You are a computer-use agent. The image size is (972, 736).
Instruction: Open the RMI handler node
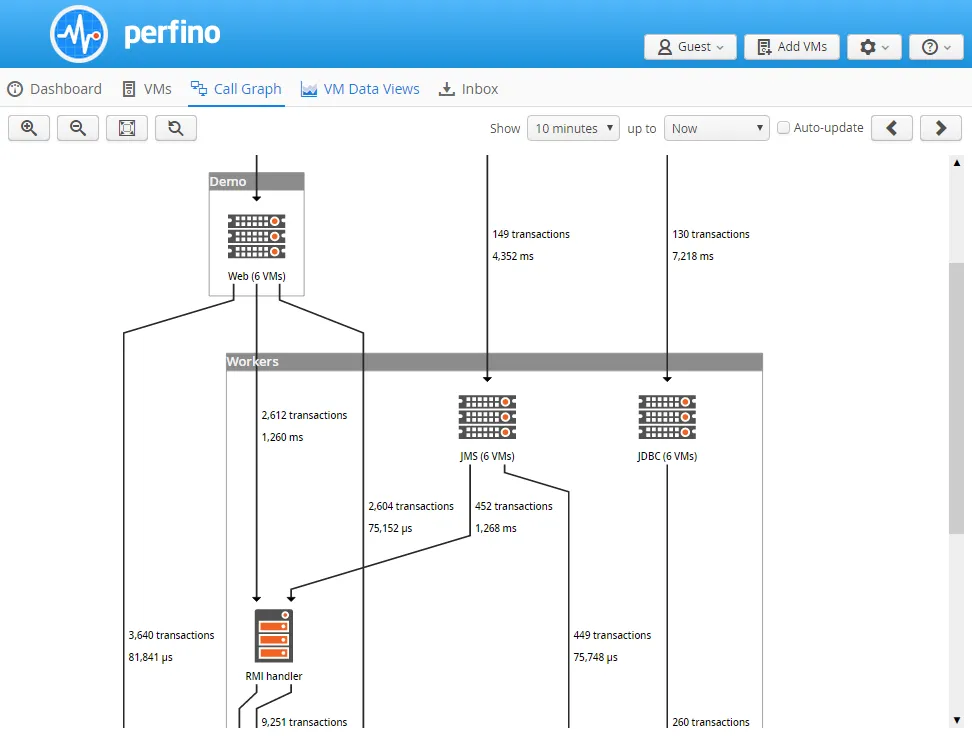tap(273, 634)
